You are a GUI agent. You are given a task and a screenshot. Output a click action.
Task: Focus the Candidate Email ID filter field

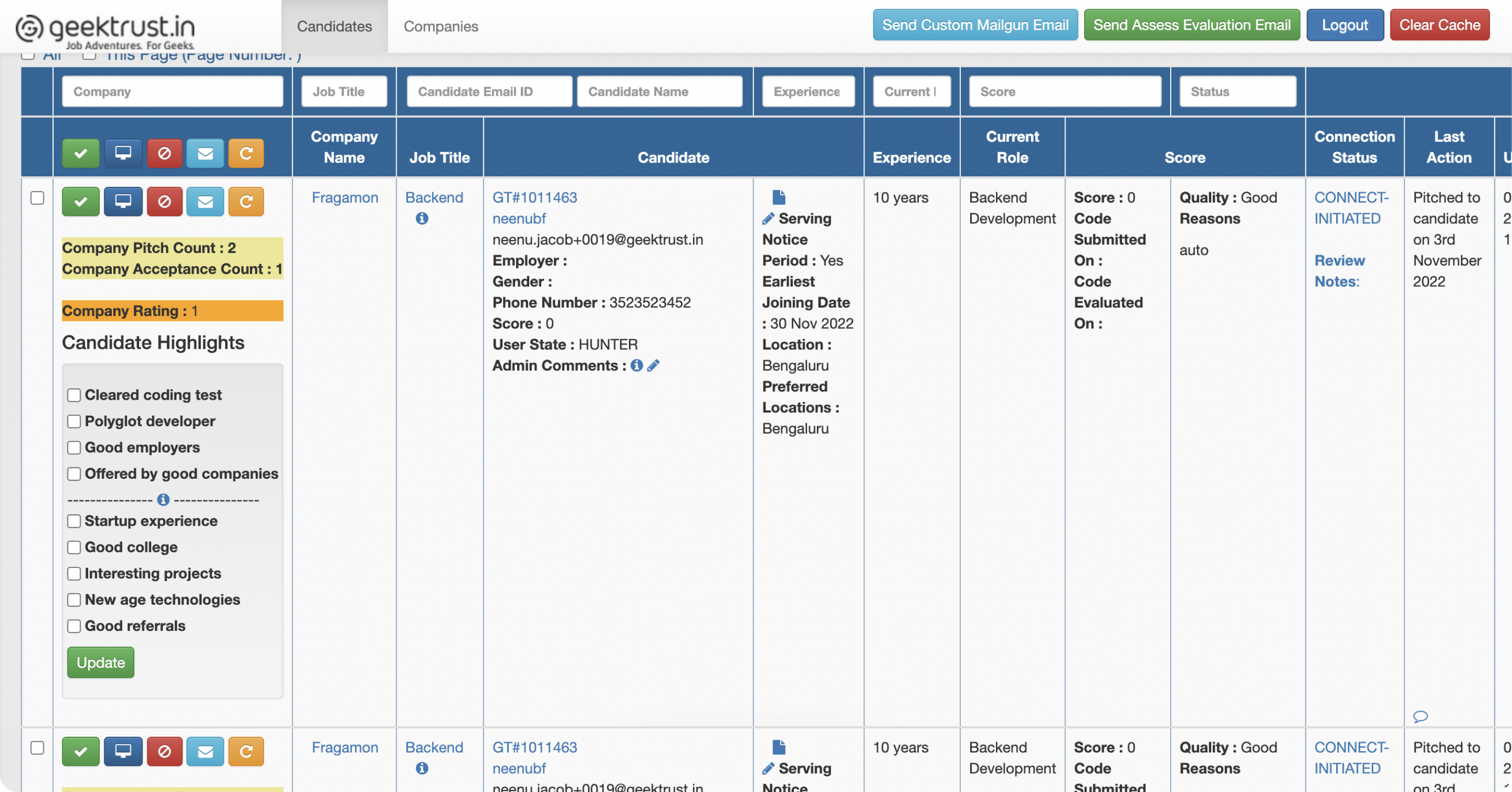(489, 91)
